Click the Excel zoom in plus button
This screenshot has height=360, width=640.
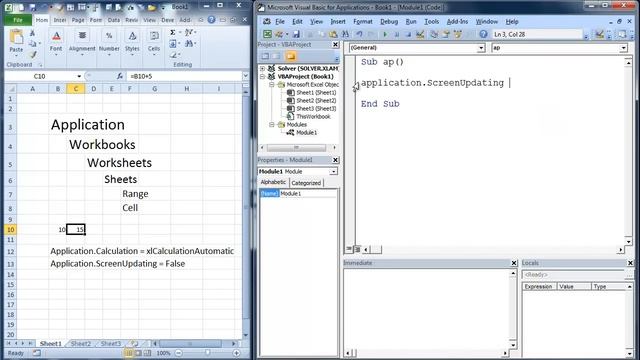click(x=236, y=353)
